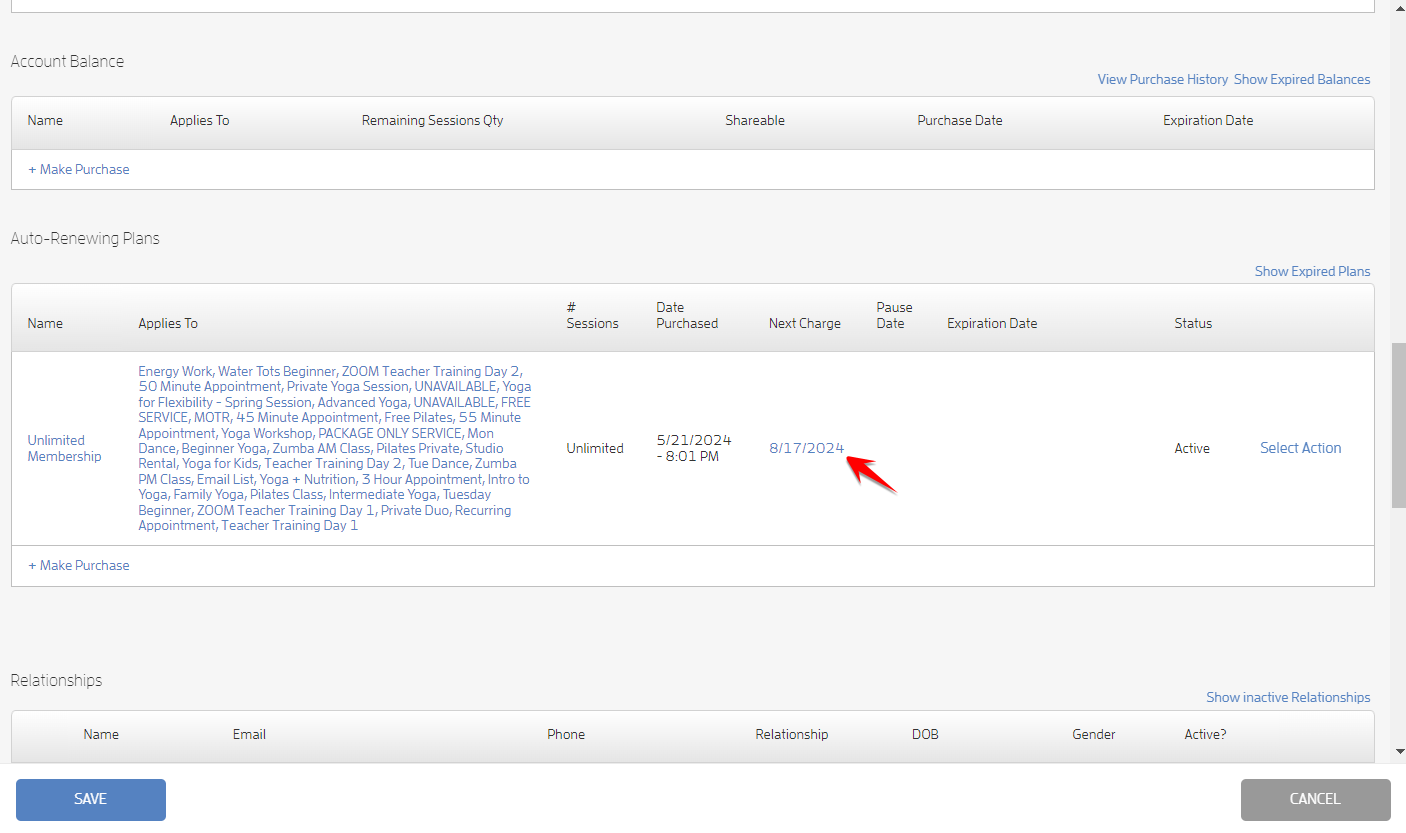
Task: Click Show inactive Relationships link
Action: coord(1288,697)
